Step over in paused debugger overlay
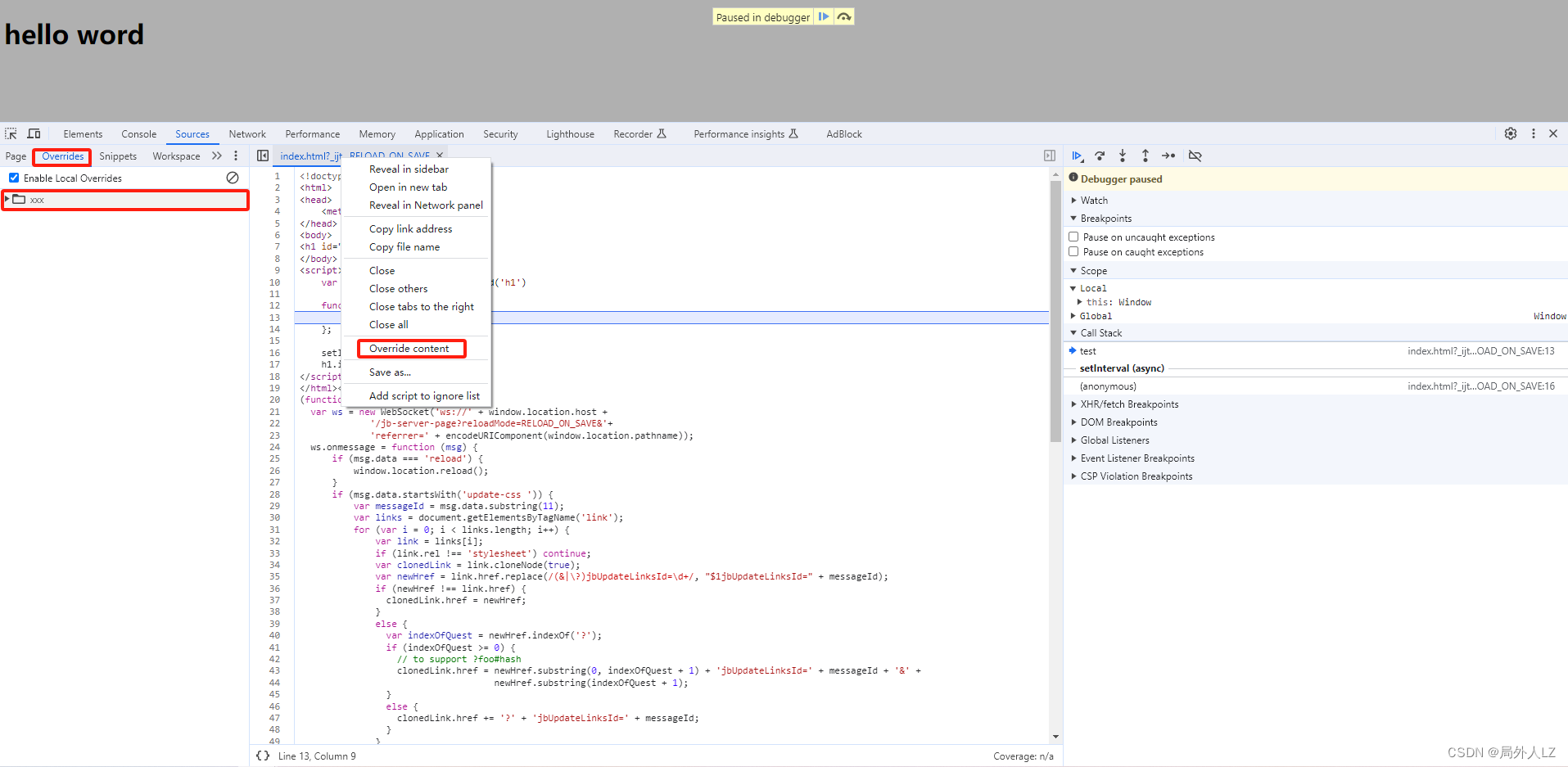Image resolution: width=1568 pixels, height=767 pixels. point(844,16)
